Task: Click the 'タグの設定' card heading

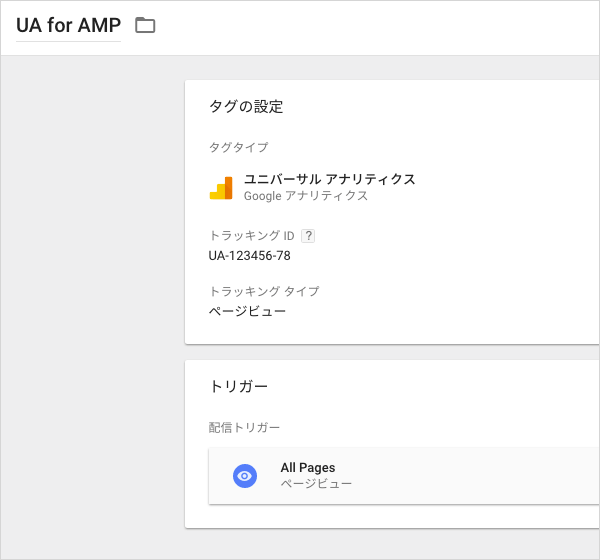Action: point(246,106)
